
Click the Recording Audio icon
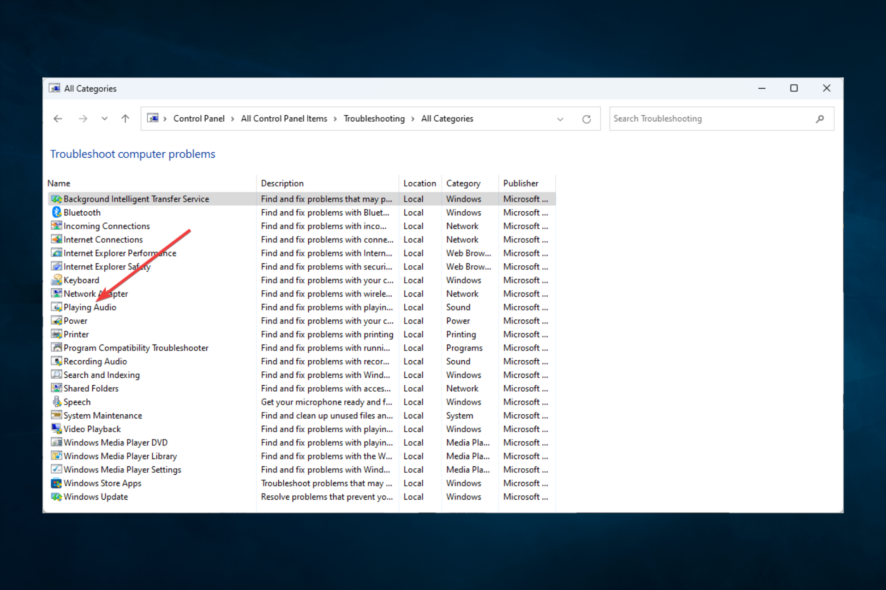[57, 362]
